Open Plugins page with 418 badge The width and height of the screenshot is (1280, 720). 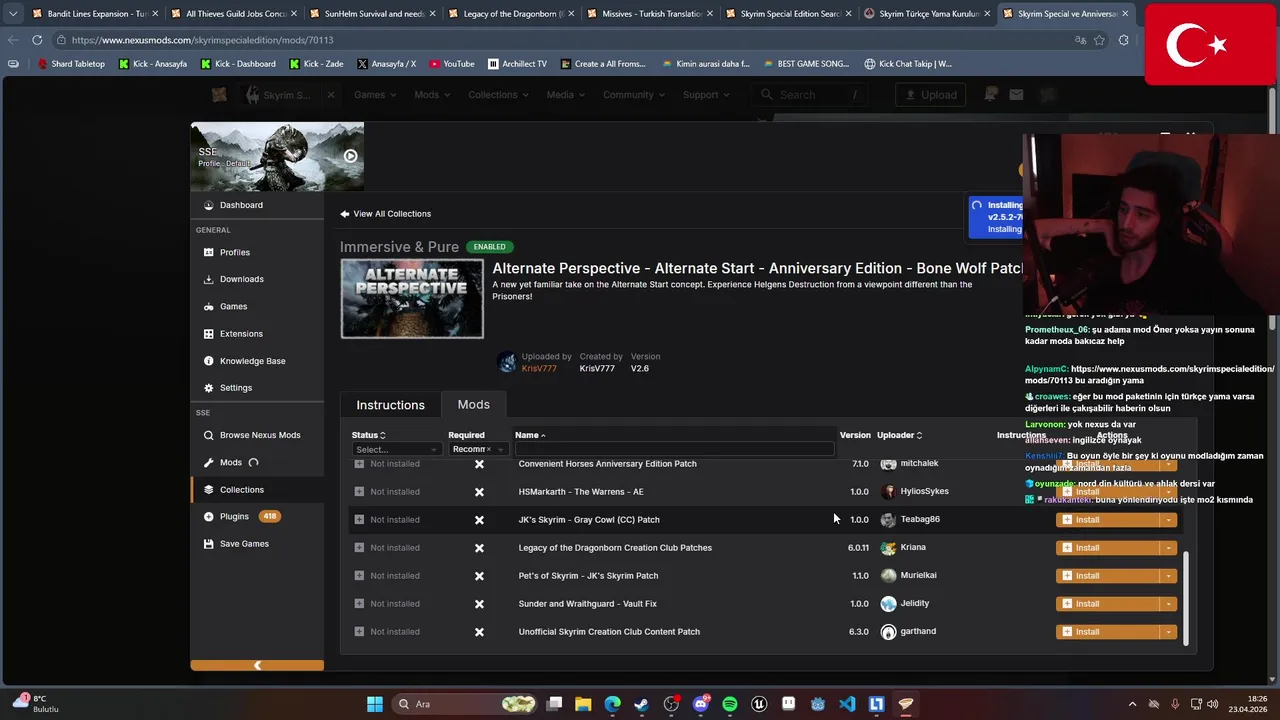234,516
